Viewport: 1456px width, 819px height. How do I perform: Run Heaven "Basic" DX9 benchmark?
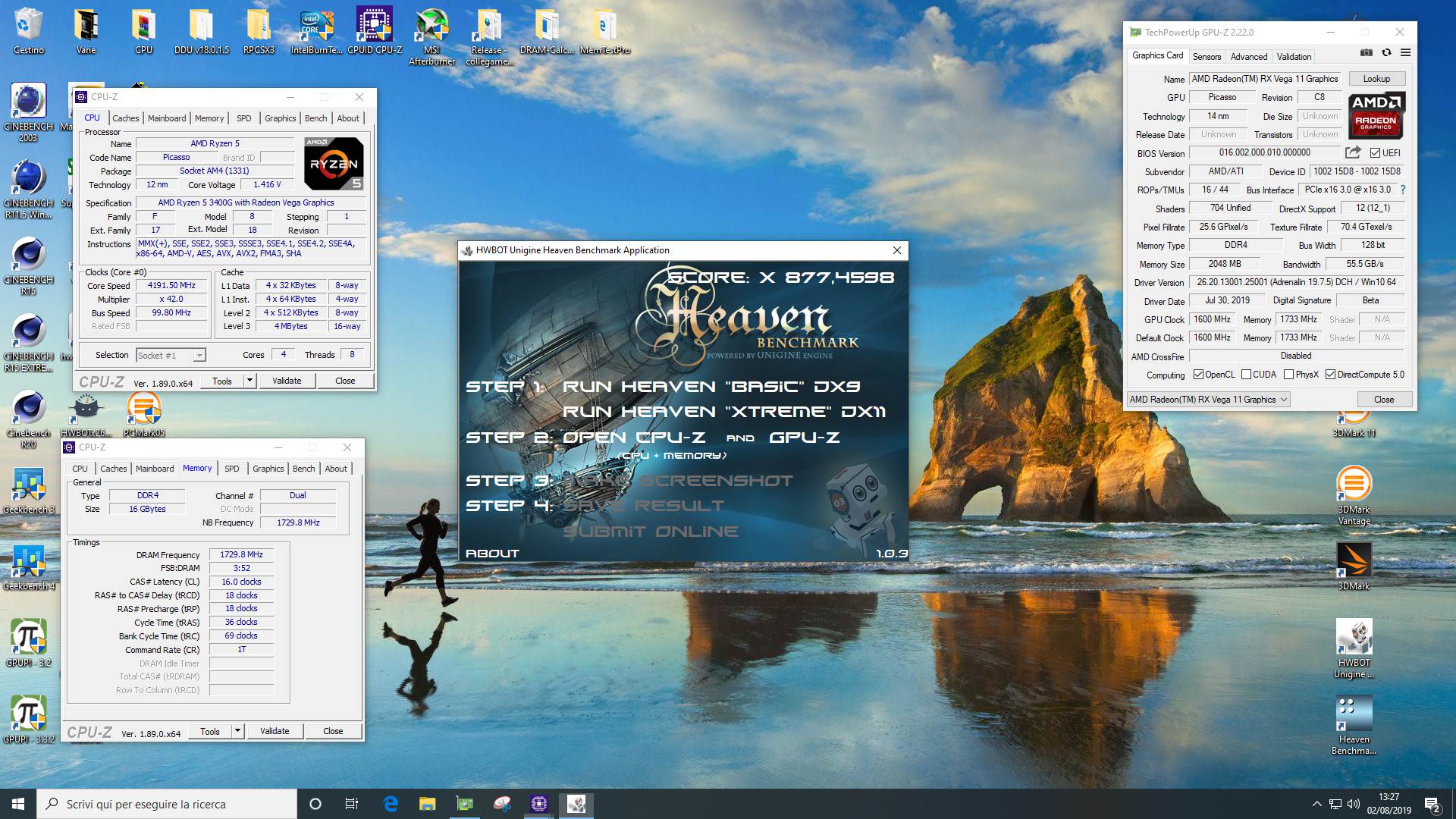coord(711,387)
